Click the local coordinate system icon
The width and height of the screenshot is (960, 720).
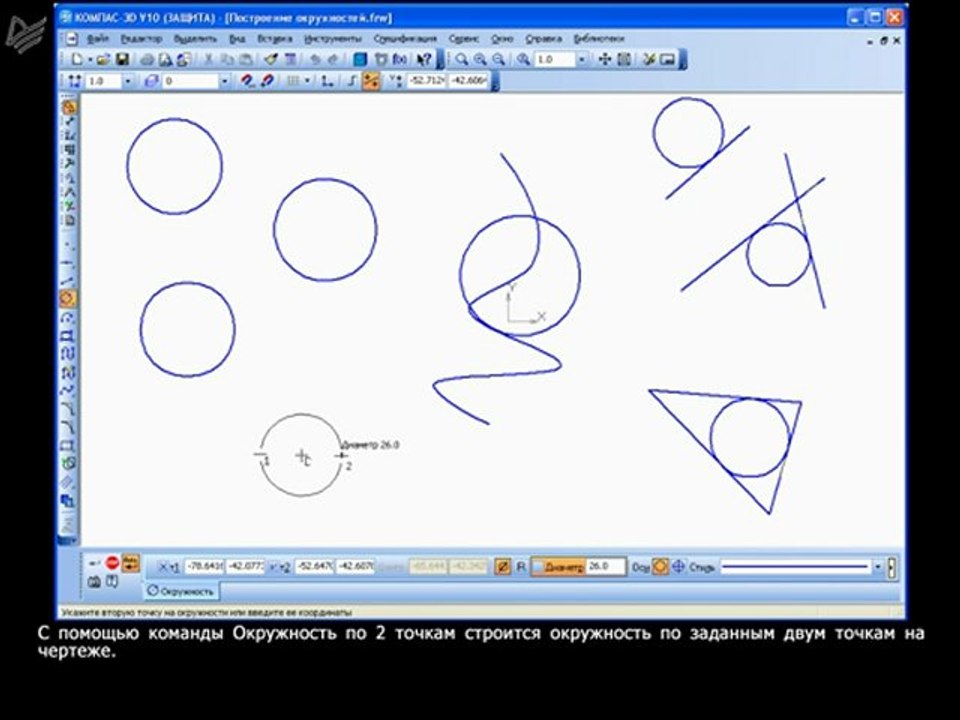click(328, 81)
